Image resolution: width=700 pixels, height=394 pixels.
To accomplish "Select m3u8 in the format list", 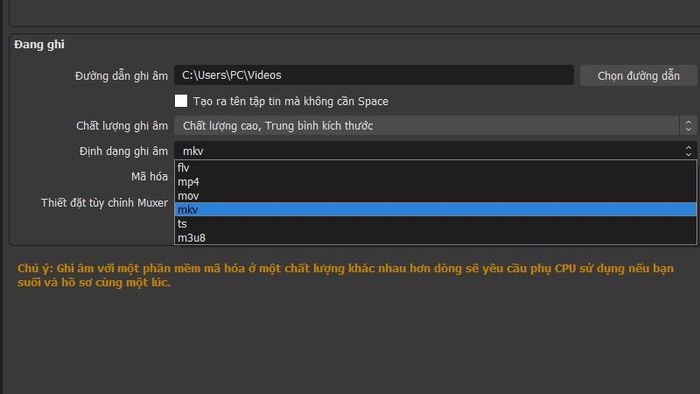I will click(x=435, y=237).
